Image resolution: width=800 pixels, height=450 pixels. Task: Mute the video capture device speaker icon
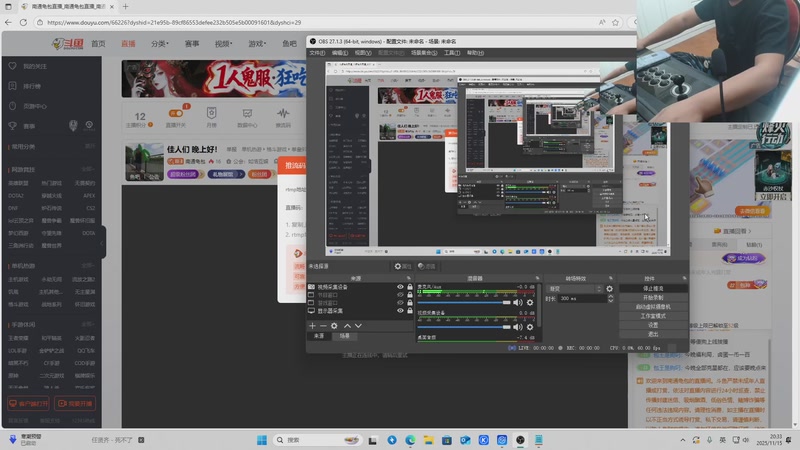pos(518,327)
